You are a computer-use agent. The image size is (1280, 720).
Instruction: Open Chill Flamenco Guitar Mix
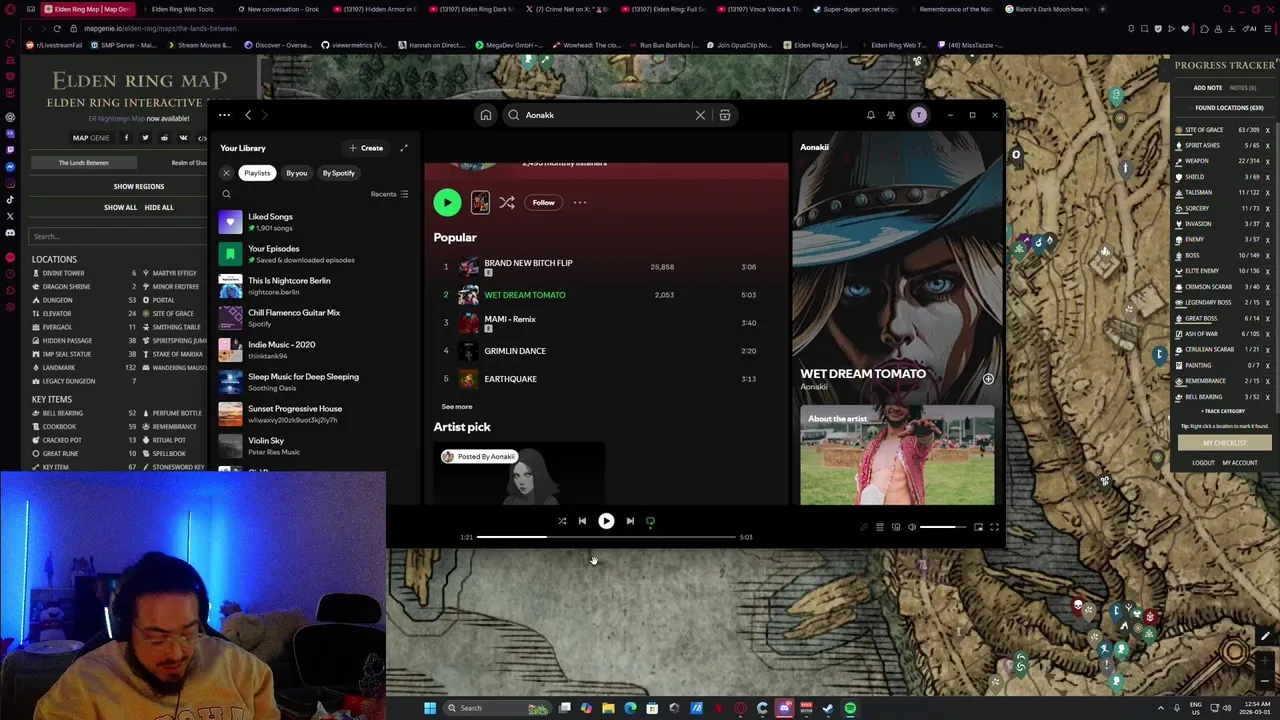point(314,318)
